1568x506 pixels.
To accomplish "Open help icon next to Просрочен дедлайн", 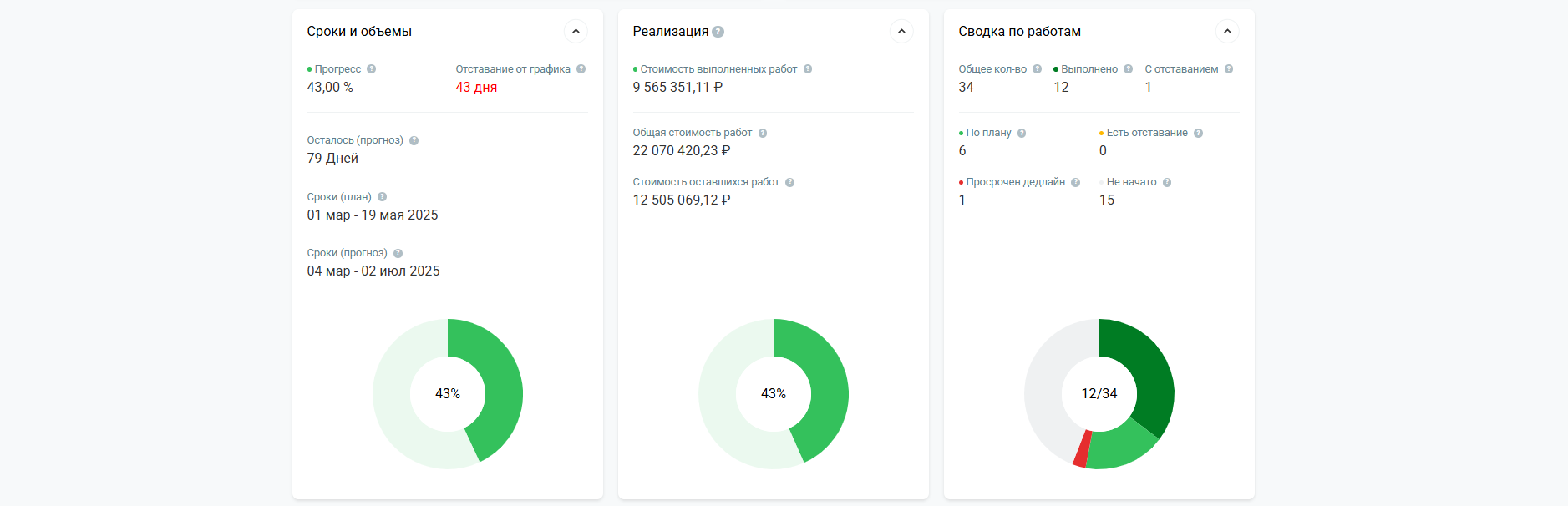I will [x=1076, y=182].
